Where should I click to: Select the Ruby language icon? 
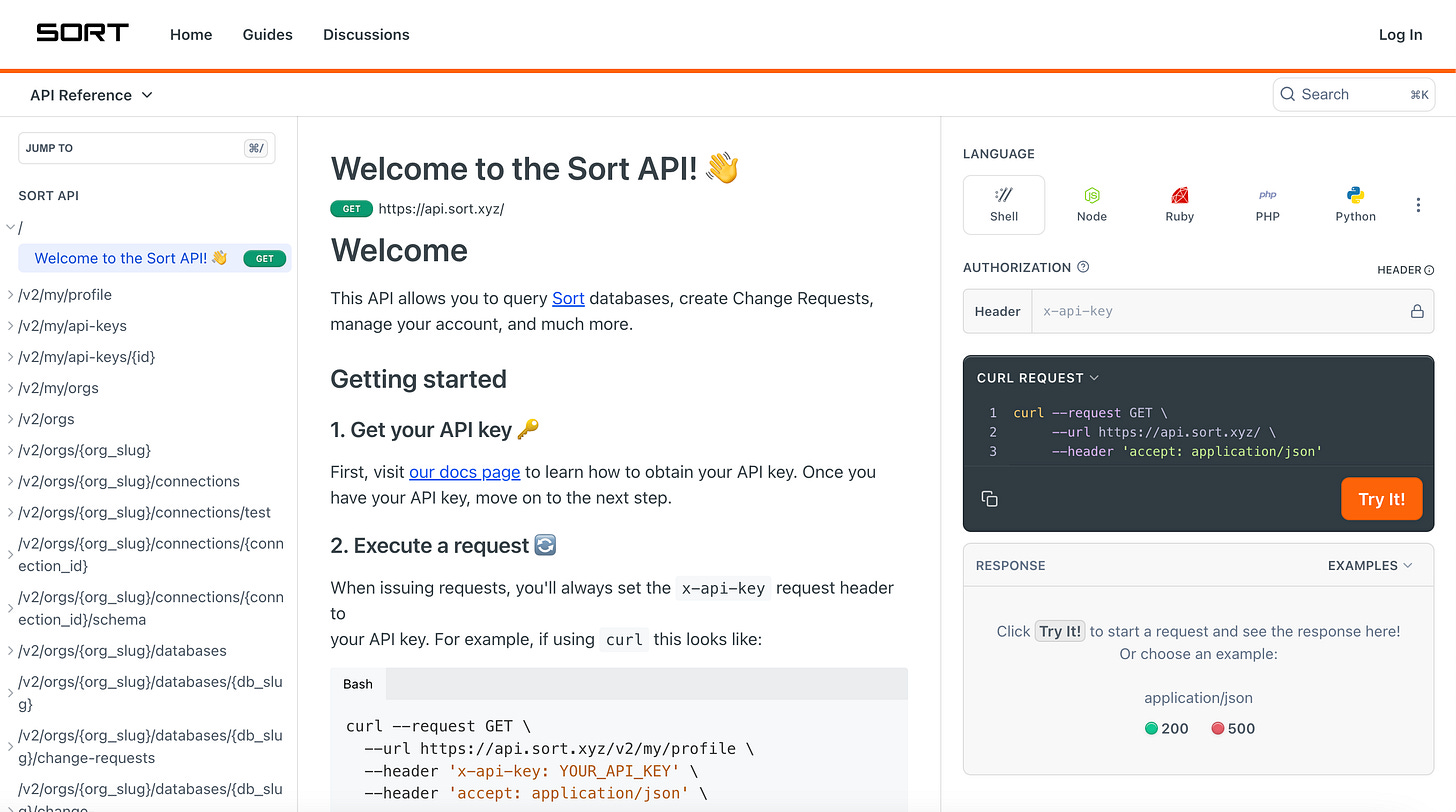coord(1180,205)
